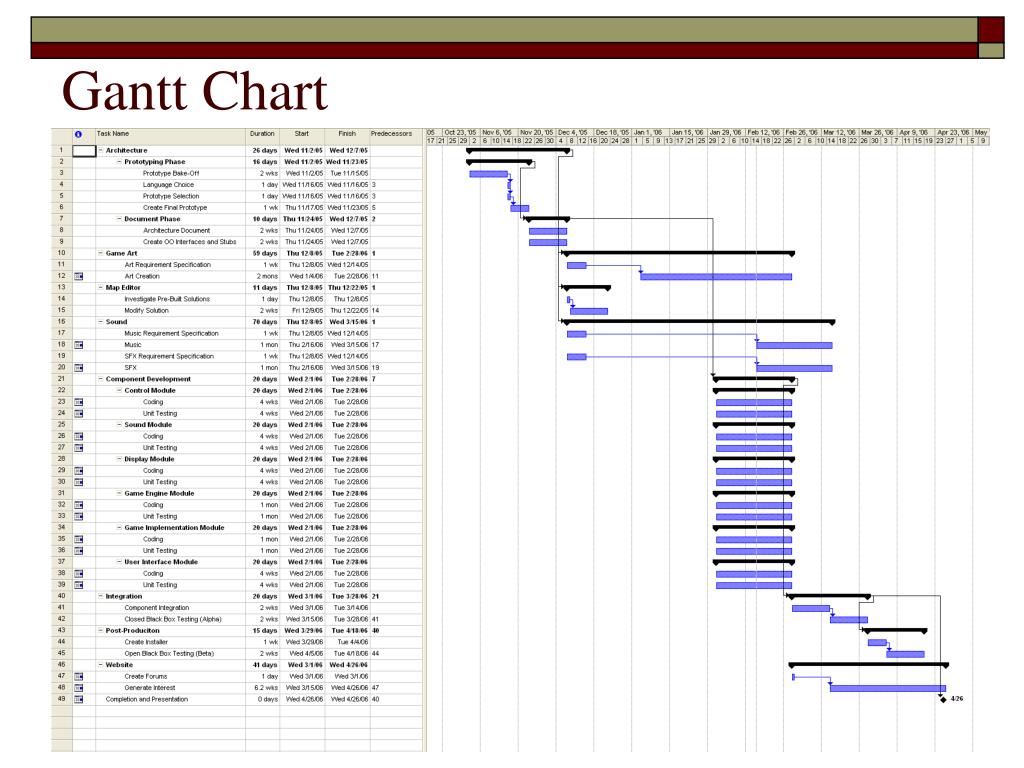Click the indicator icon in row 29 Coding
The height and width of the screenshot is (768, 1024).
(x=79, y=471)
